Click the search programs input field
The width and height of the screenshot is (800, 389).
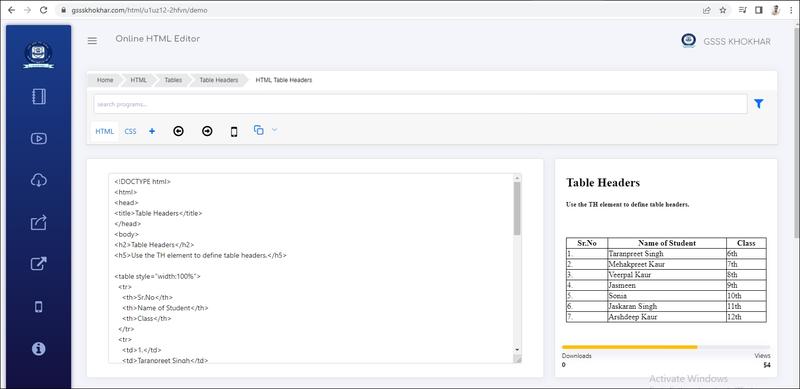pos(420,104)
